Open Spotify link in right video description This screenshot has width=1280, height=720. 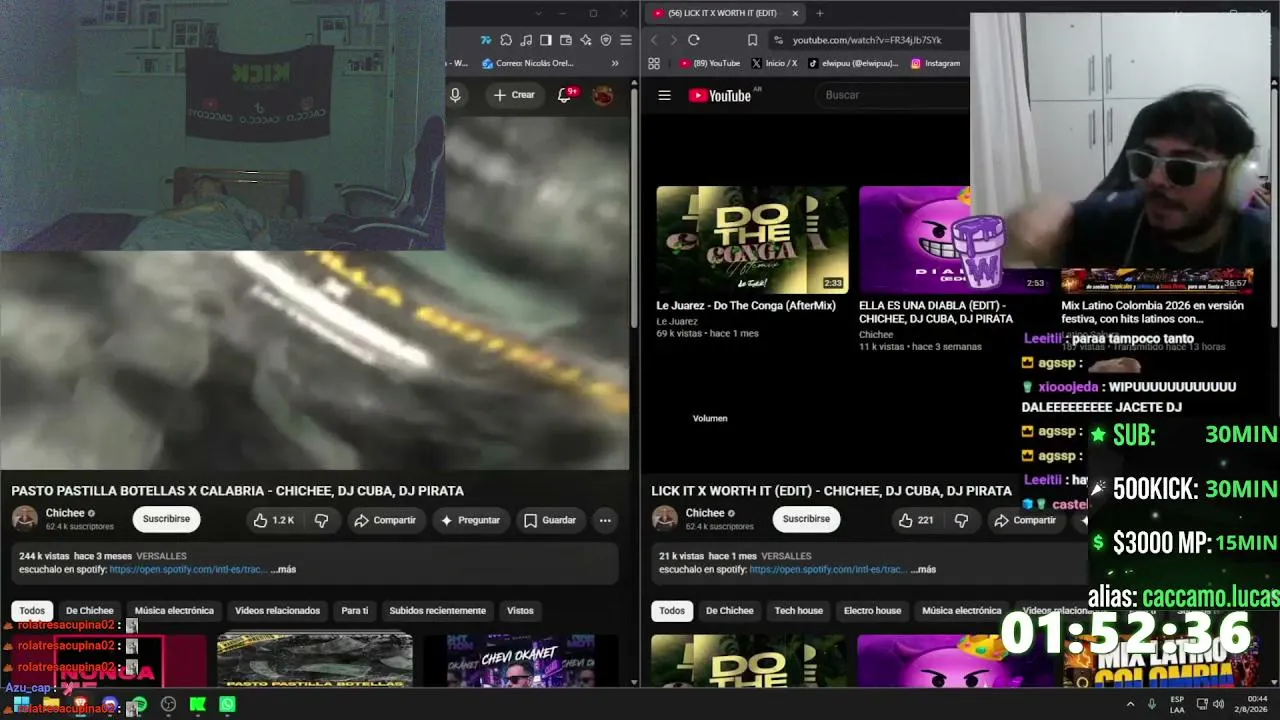pos(827,569)
